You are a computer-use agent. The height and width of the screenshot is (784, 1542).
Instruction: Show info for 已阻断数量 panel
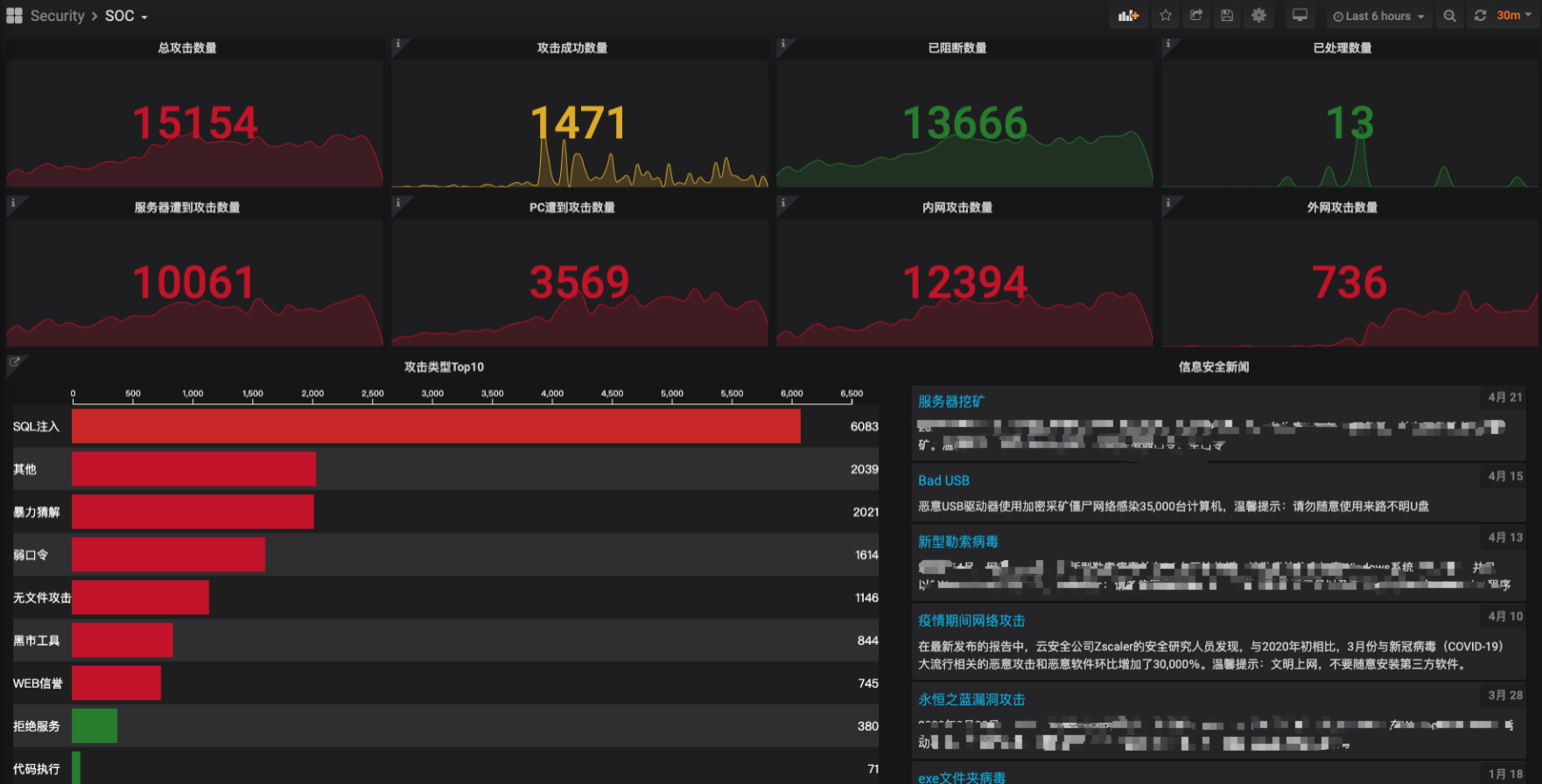click(x=783, y=45)
